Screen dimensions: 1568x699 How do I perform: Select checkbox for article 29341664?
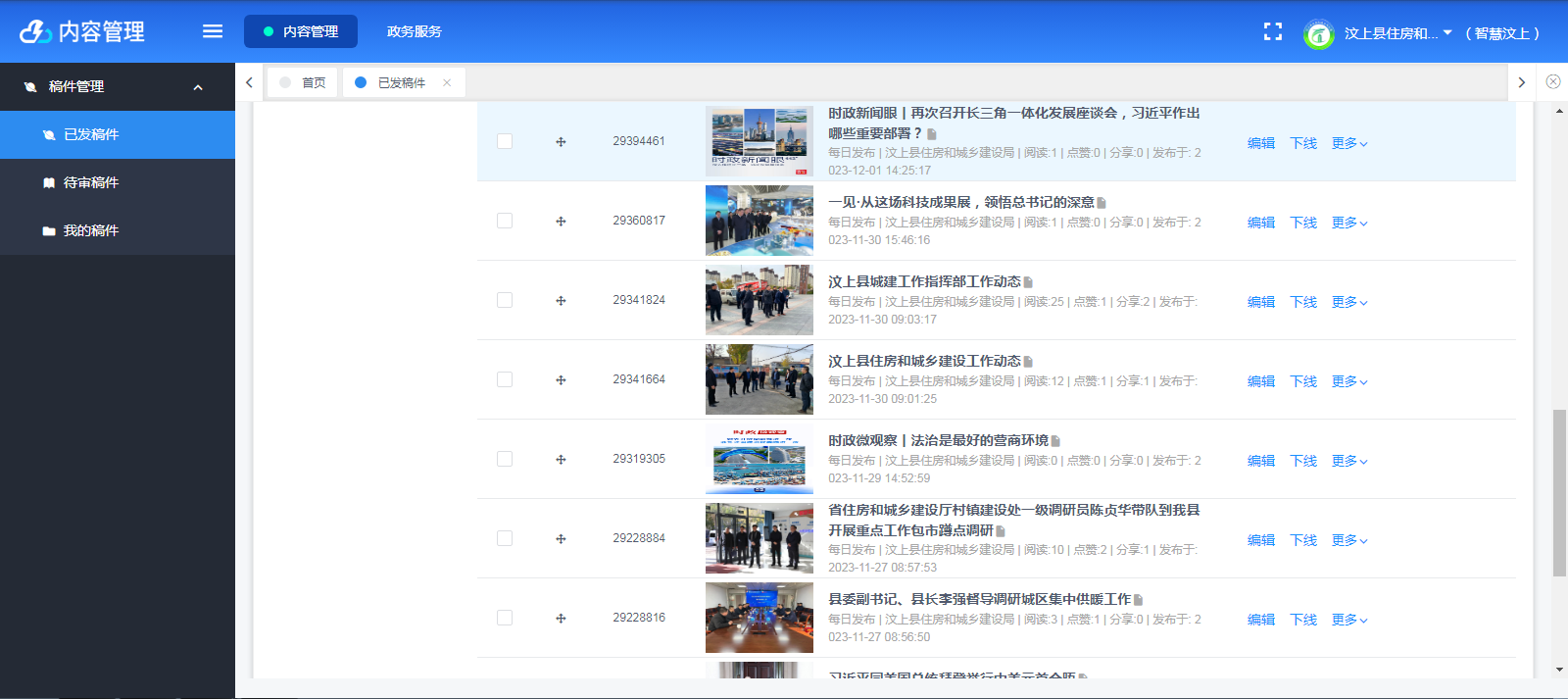click(505, 379)
